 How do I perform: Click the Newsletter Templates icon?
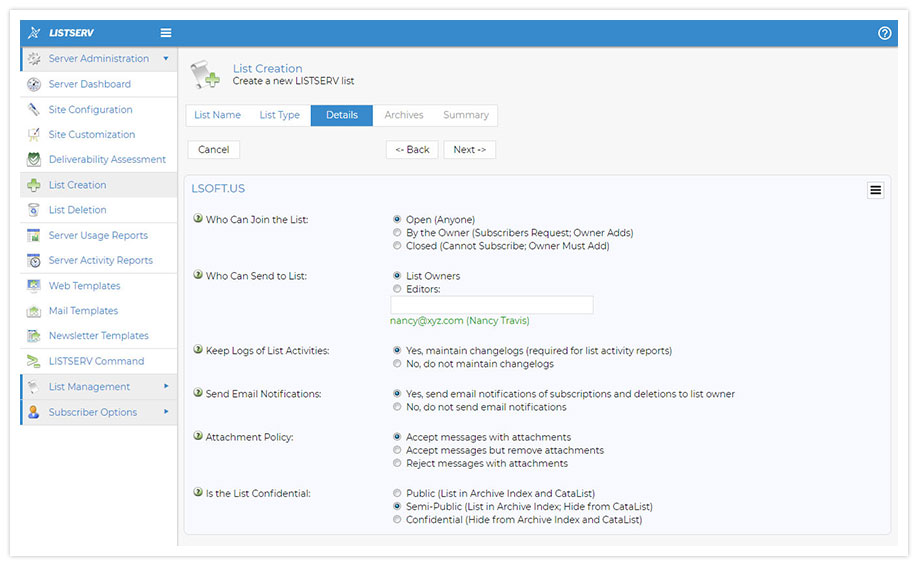pyautogui.click(x=34, y=336)
